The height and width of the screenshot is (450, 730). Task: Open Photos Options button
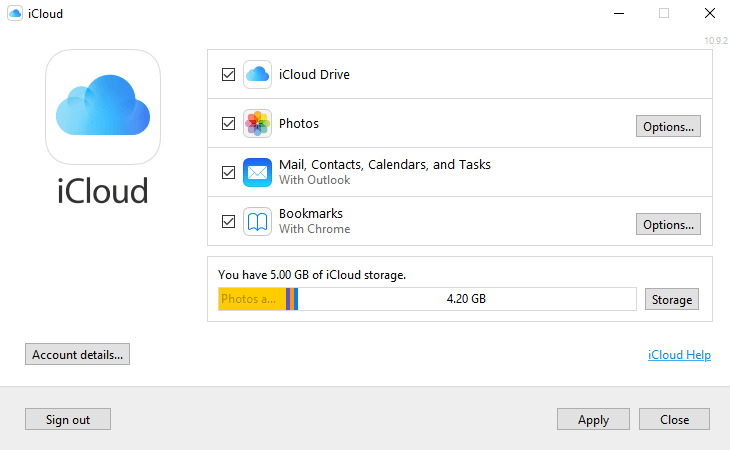pyautogui.click(x=668, y=127)
